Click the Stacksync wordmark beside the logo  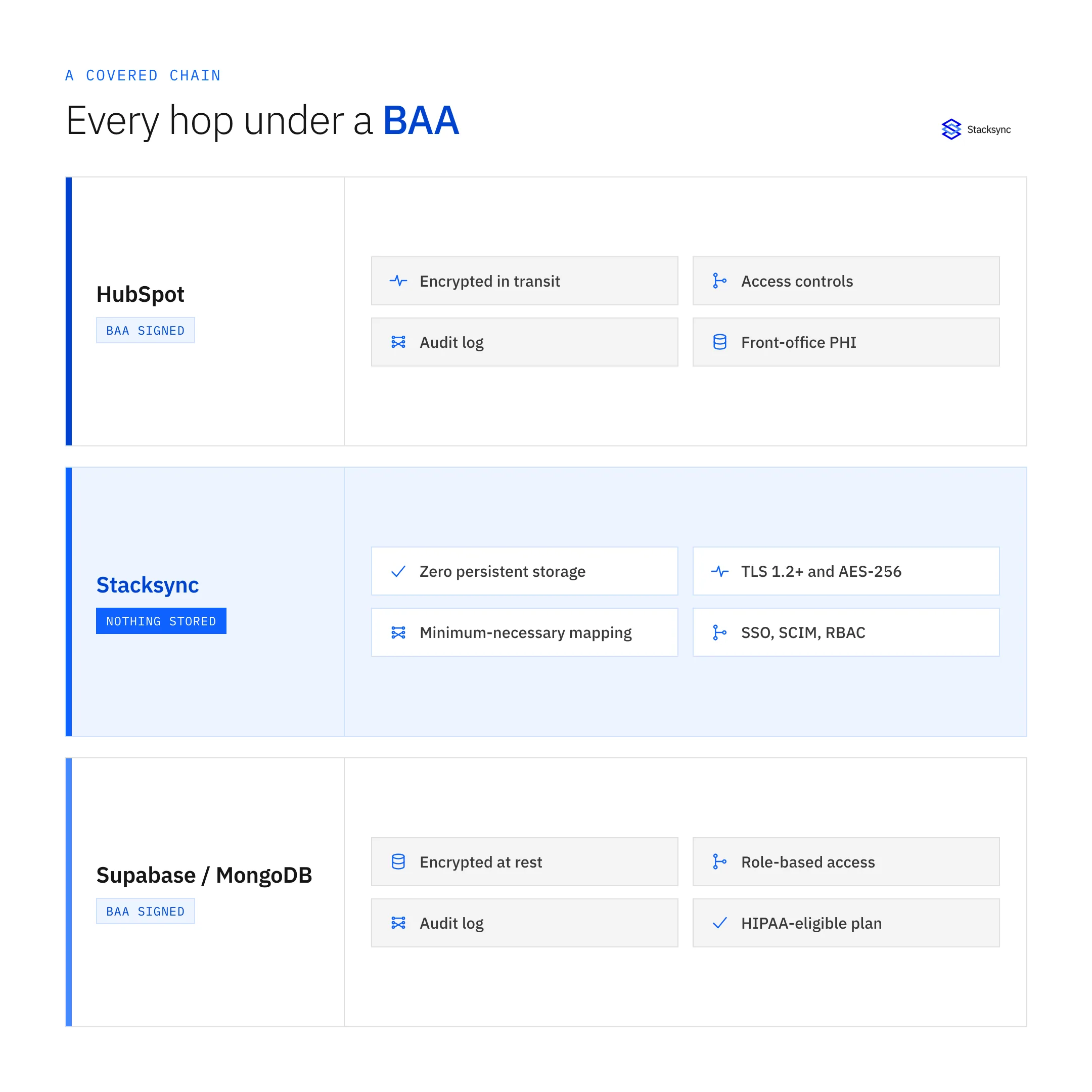[988, 130]
